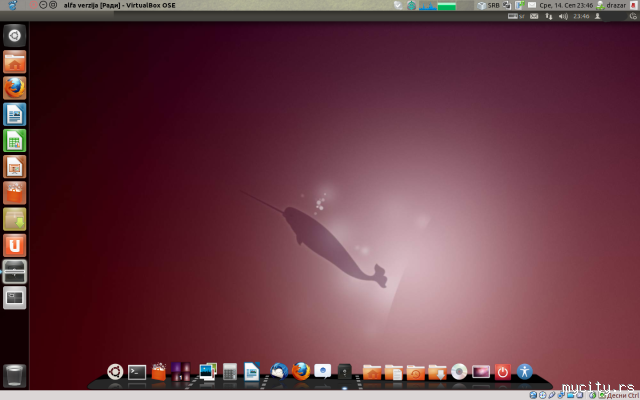Open the guest session gear menu
Viewport: 640px width, 400px height.
coord(633,16)
